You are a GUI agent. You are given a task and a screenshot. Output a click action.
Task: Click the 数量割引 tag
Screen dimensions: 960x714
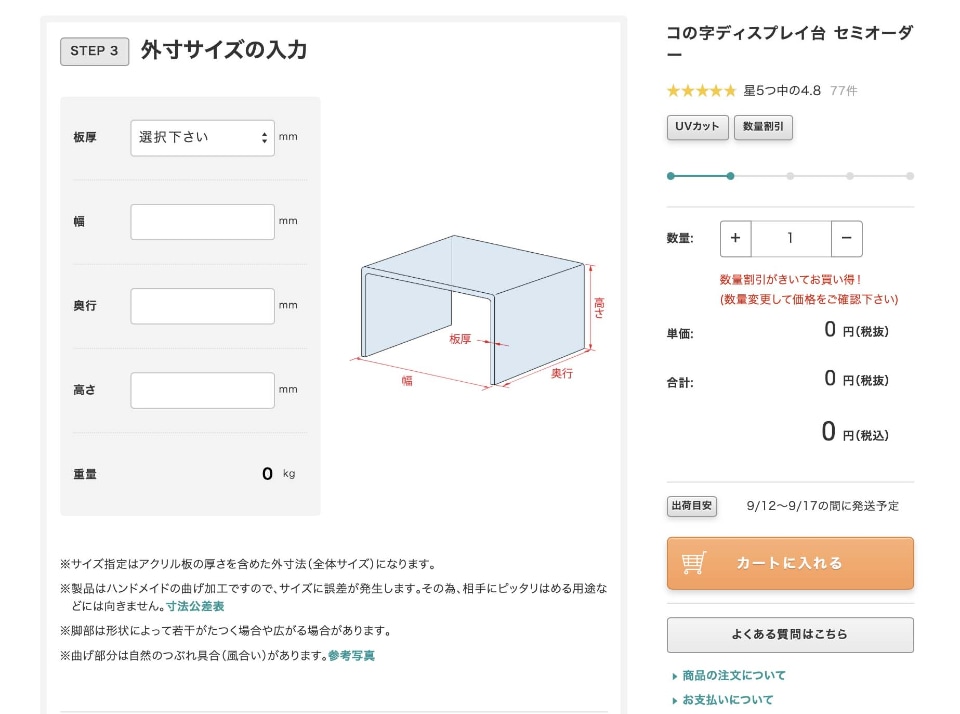coord(763,127)
